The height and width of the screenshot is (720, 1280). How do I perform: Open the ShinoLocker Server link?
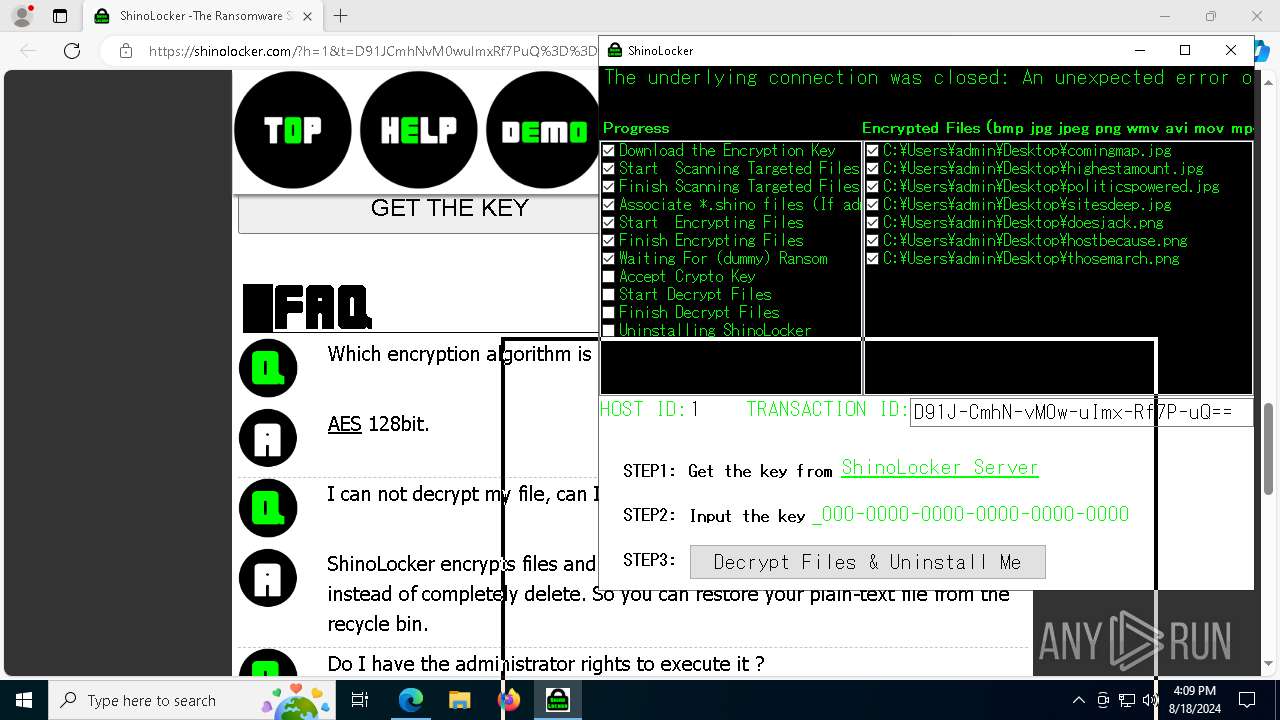[x=939, y=468]
